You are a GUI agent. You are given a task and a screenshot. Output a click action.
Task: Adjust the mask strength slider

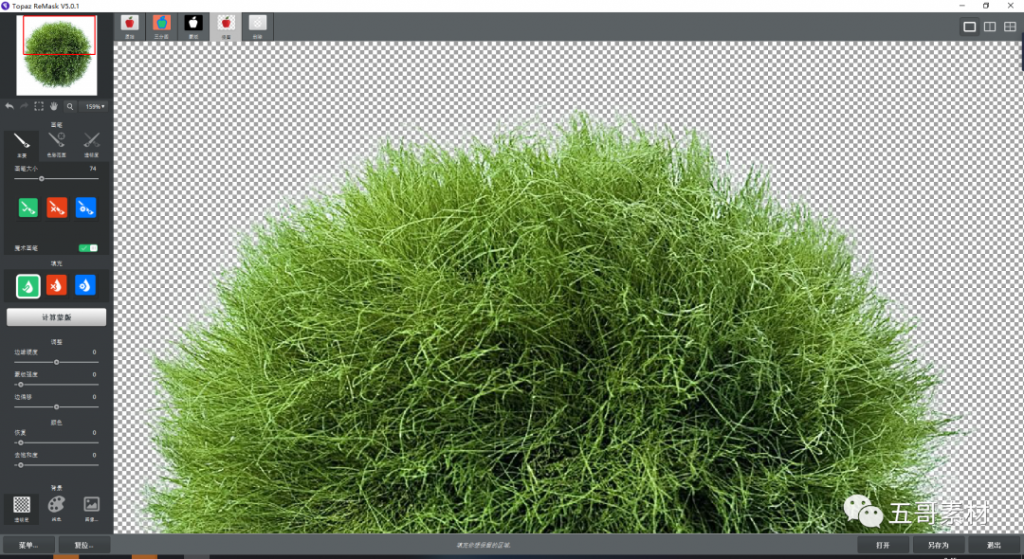(56, 385)
